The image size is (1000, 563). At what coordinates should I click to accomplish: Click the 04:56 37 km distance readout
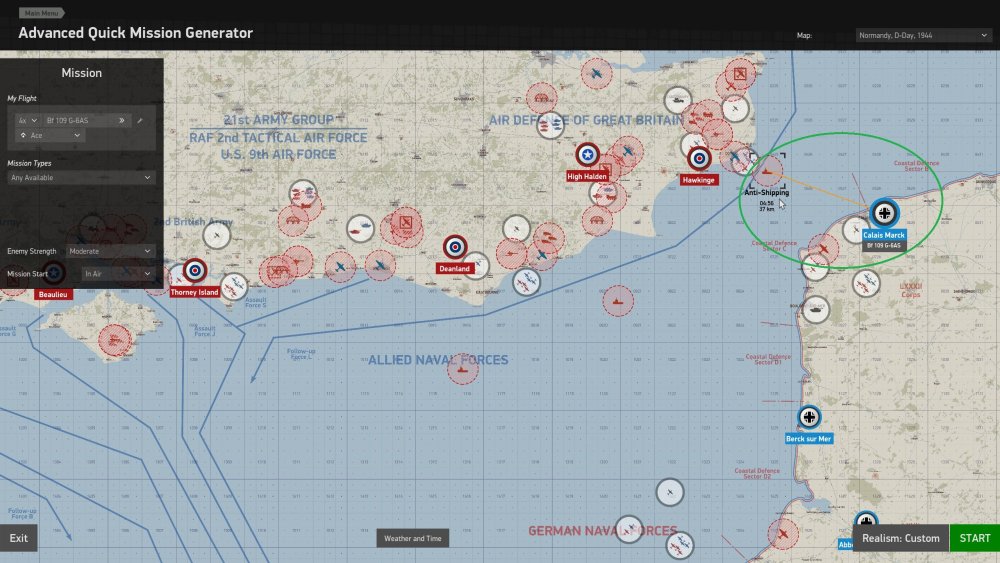tap(767, 206)
